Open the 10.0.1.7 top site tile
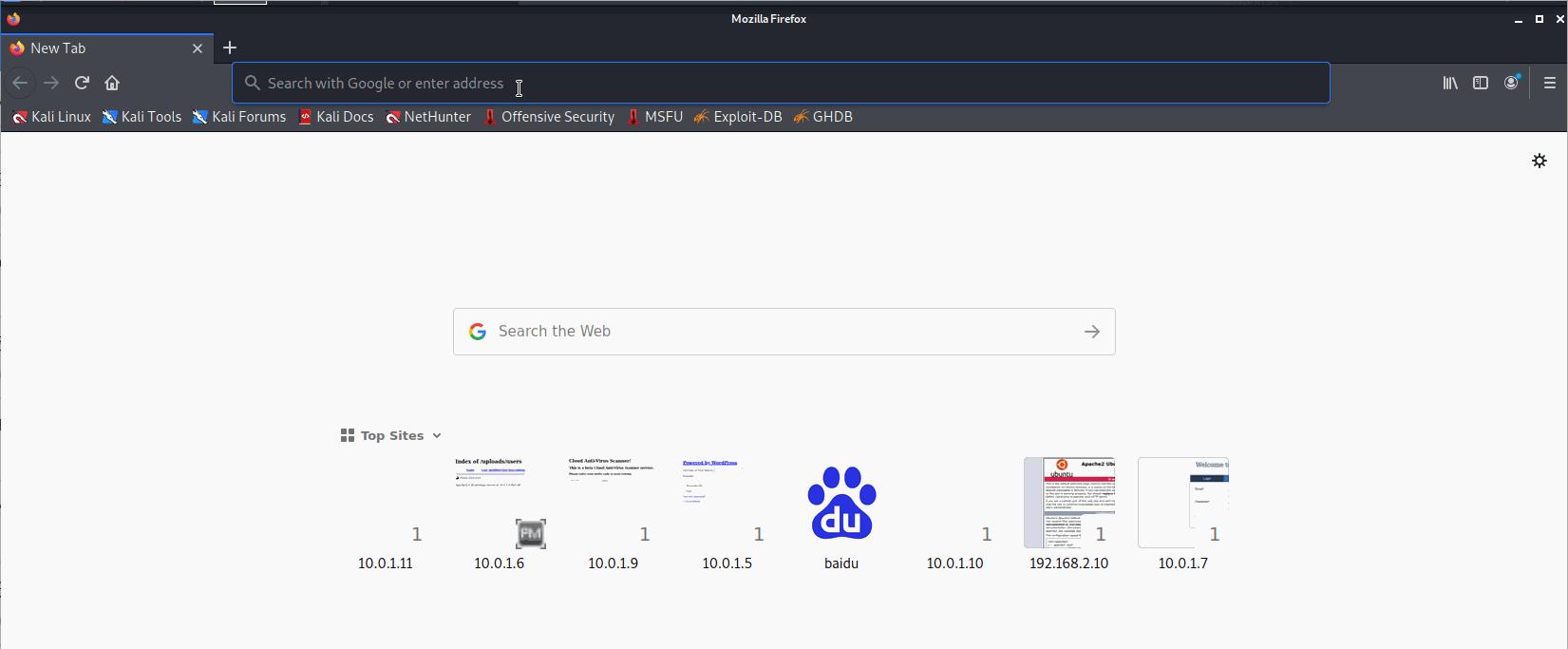The image size is (1568, 649). (x=1183, y=514)
